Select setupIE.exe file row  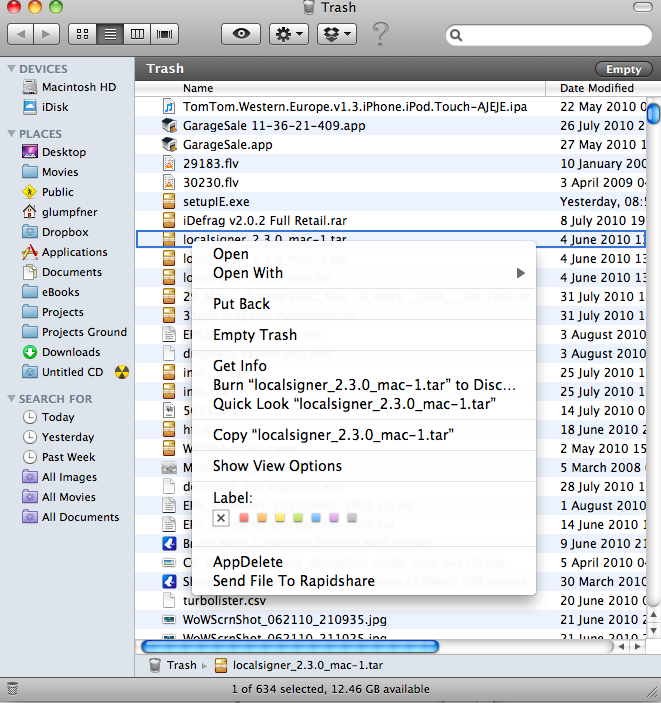point(390,202)
